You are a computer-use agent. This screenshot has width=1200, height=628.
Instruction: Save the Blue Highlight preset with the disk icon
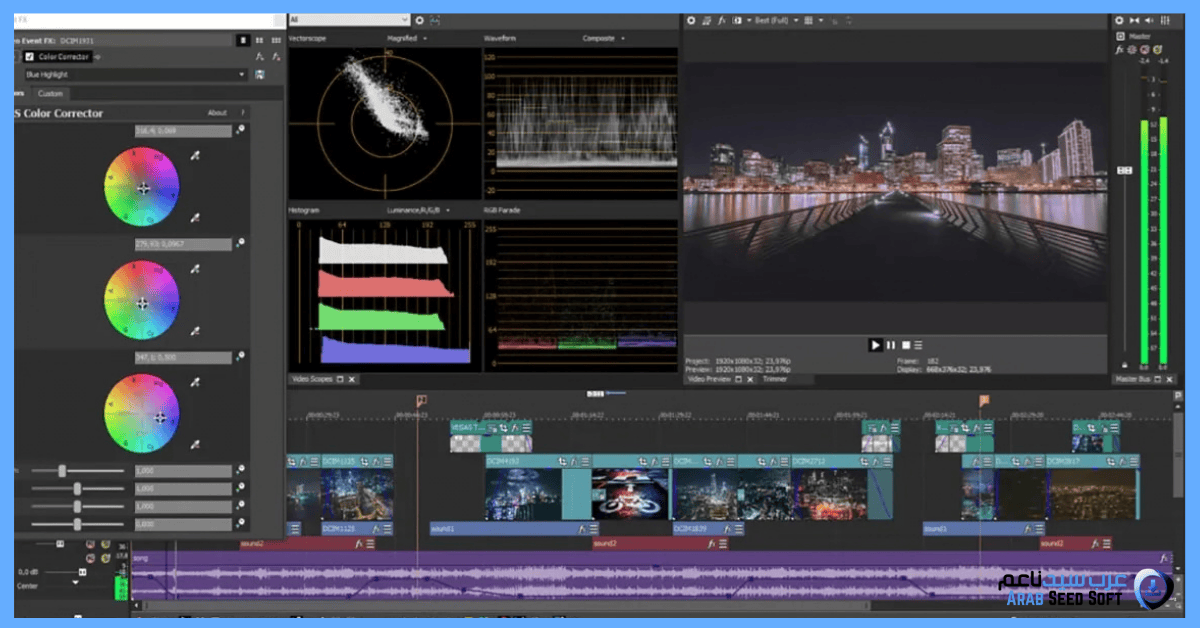point(260,75)
